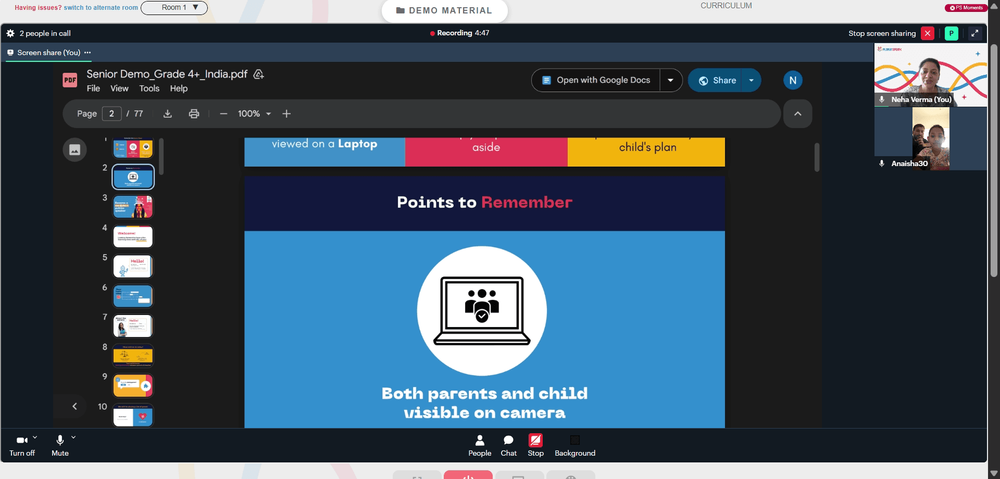Click switch to alternate room link

pos(100,8)
